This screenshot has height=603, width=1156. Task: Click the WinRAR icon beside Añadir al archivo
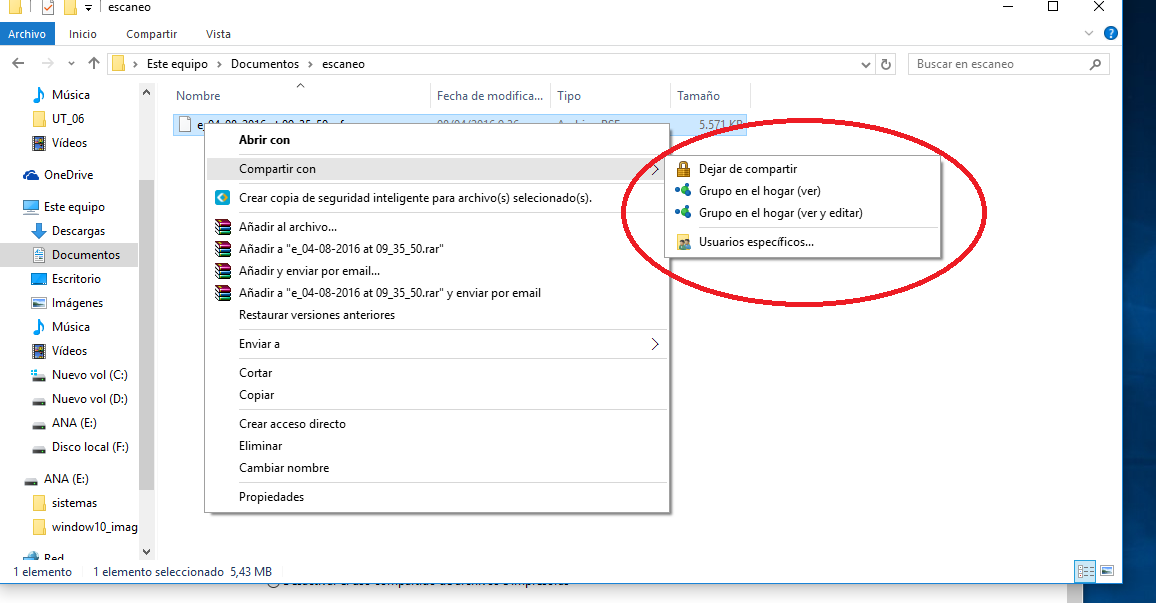click(x=223, y=227)
